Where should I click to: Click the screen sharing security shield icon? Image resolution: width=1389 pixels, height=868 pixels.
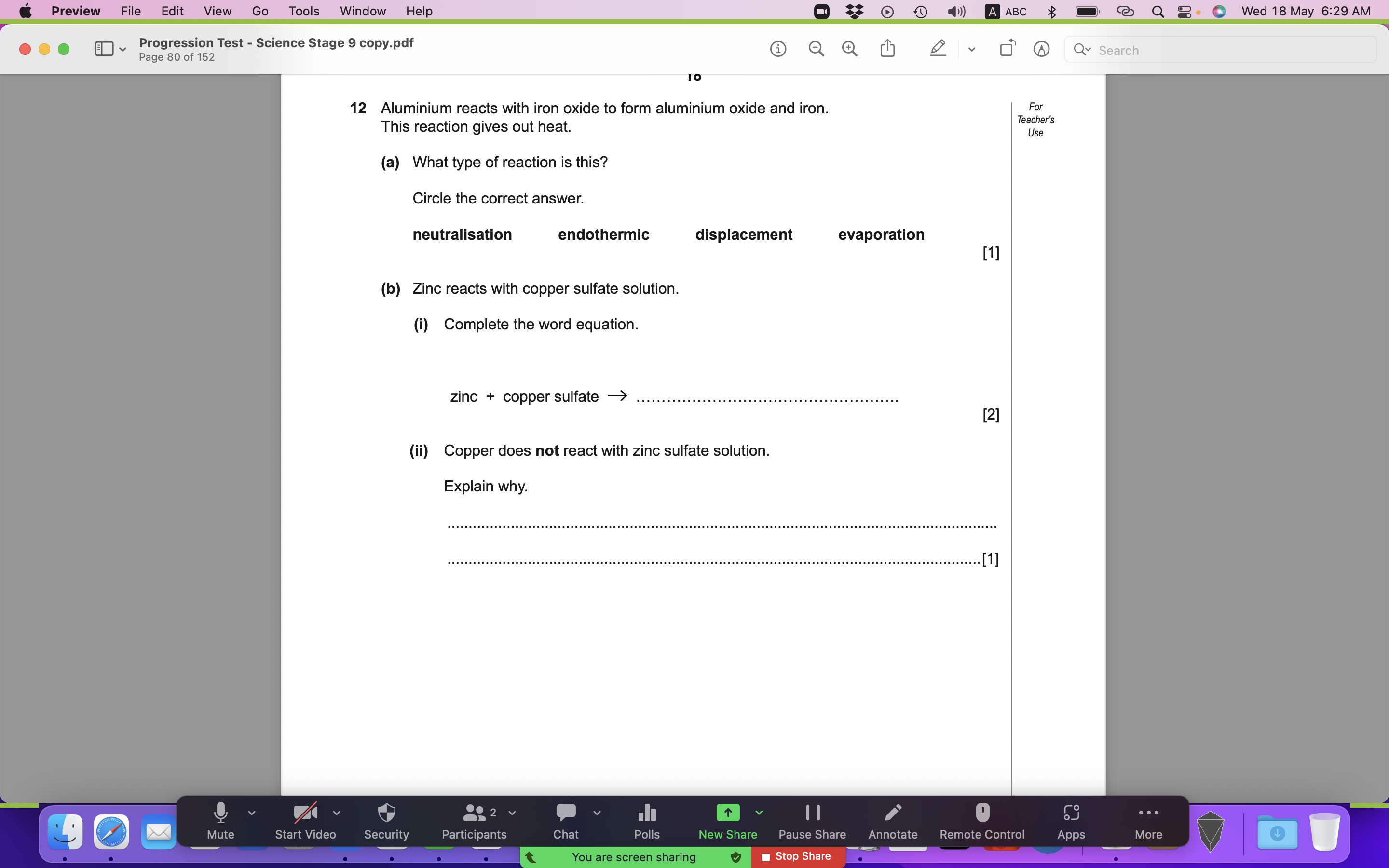pyautogui.click(x=735, y=857)
